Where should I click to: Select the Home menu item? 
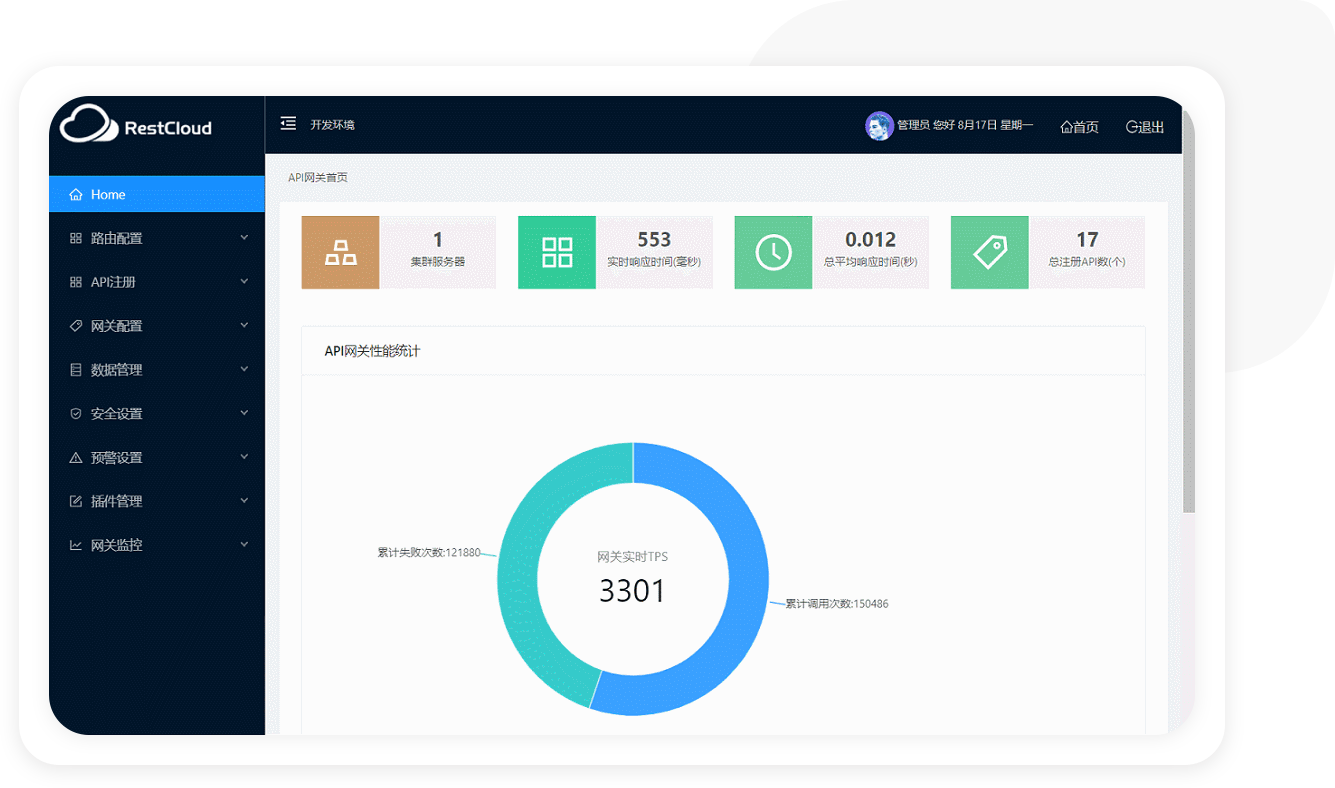point(157,194)
